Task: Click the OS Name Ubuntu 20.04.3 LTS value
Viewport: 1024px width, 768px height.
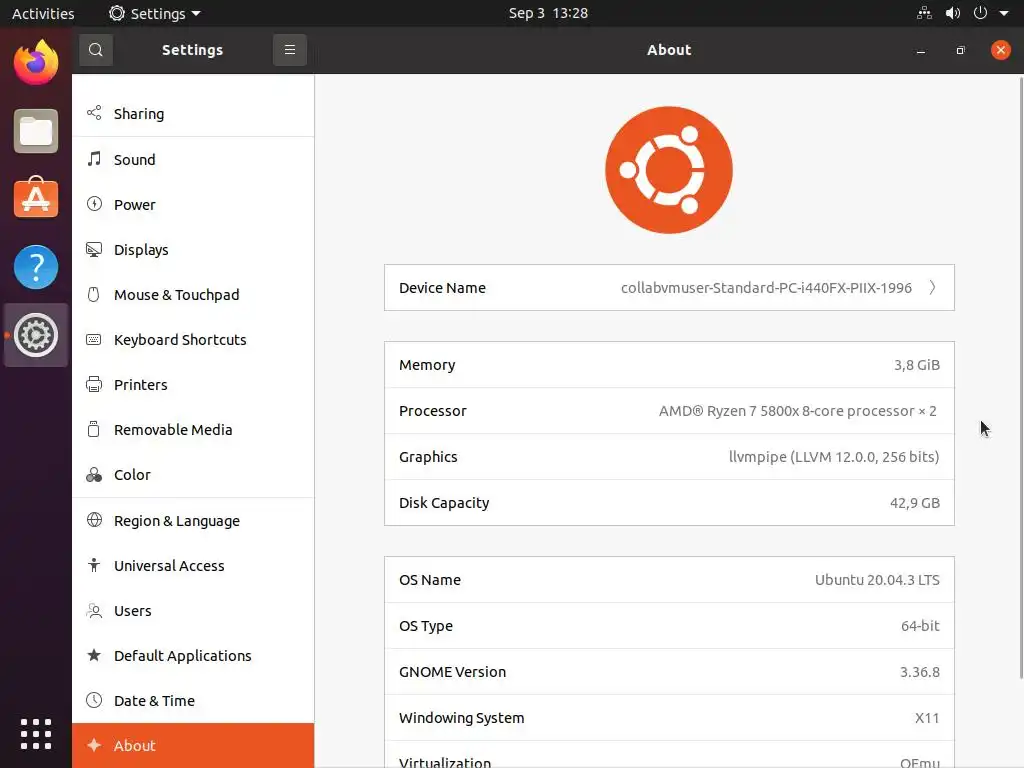Action: 877,580
